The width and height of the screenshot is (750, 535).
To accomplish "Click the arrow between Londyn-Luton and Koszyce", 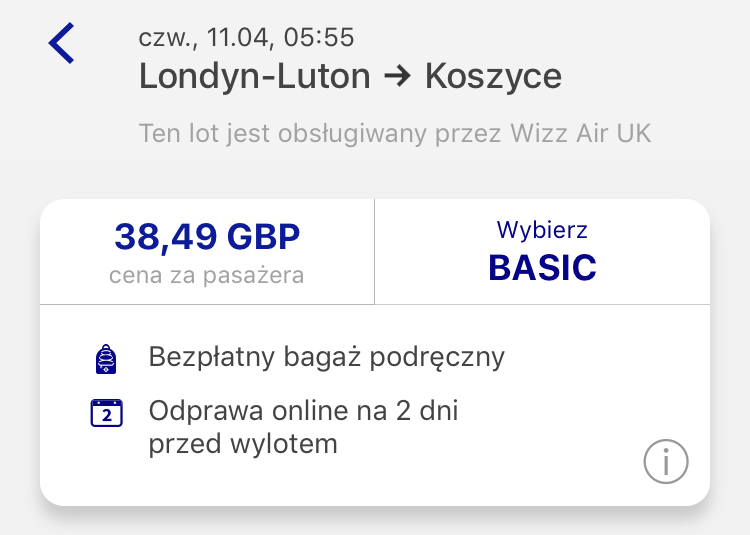I will (397, 76).
